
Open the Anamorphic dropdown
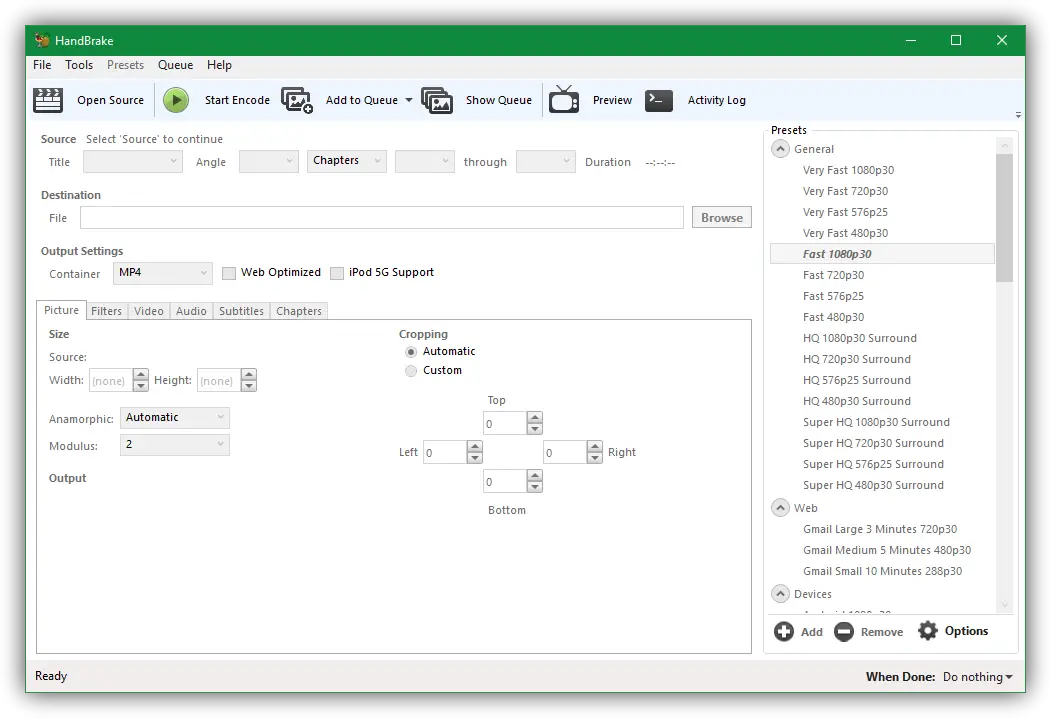pos(175,418)
